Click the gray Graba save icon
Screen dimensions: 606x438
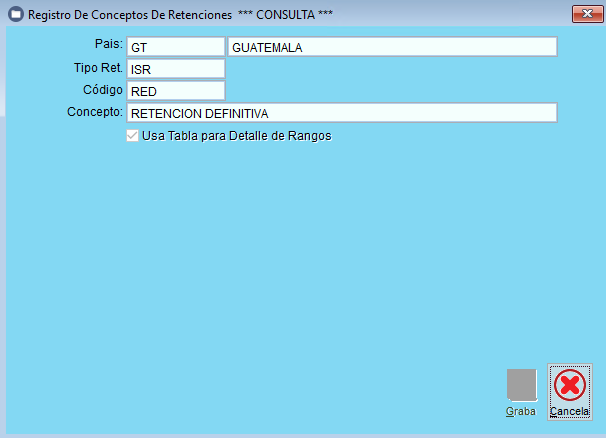coord(521,385)
